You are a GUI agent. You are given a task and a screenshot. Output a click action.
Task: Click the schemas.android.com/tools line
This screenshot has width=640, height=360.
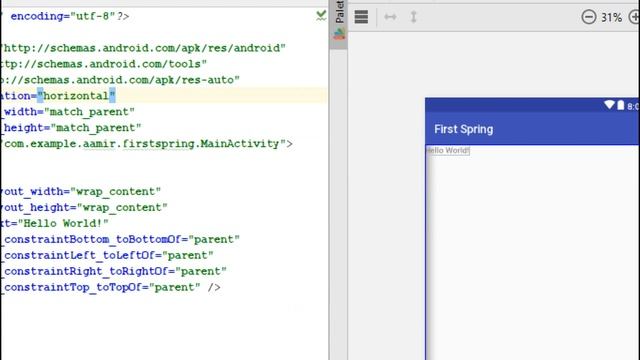(x=104, y=64)
